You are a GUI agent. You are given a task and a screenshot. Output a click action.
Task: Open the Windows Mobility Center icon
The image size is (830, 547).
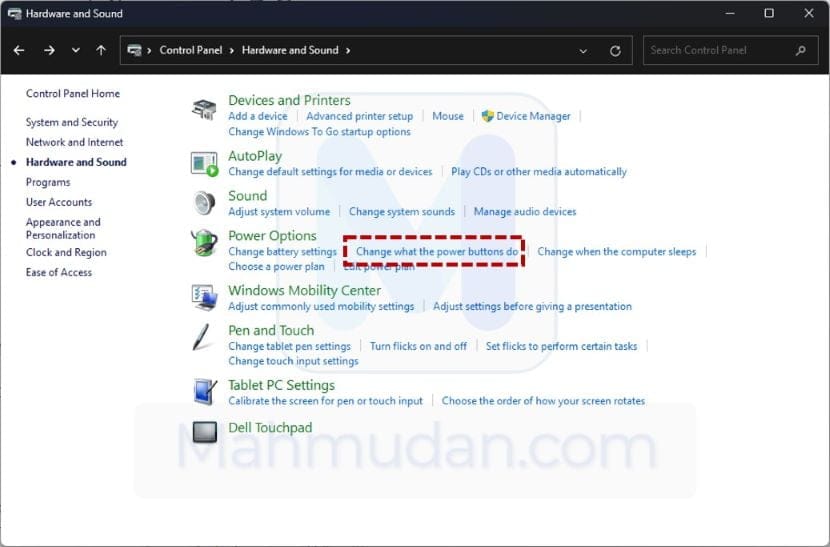coord(204,297)
